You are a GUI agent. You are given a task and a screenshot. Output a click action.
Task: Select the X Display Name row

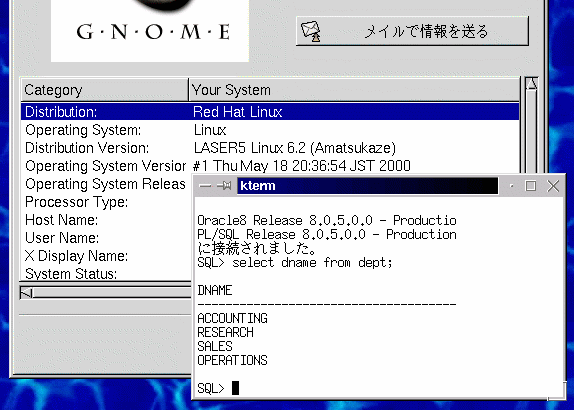pyautogui.click(x=106, y=256)
